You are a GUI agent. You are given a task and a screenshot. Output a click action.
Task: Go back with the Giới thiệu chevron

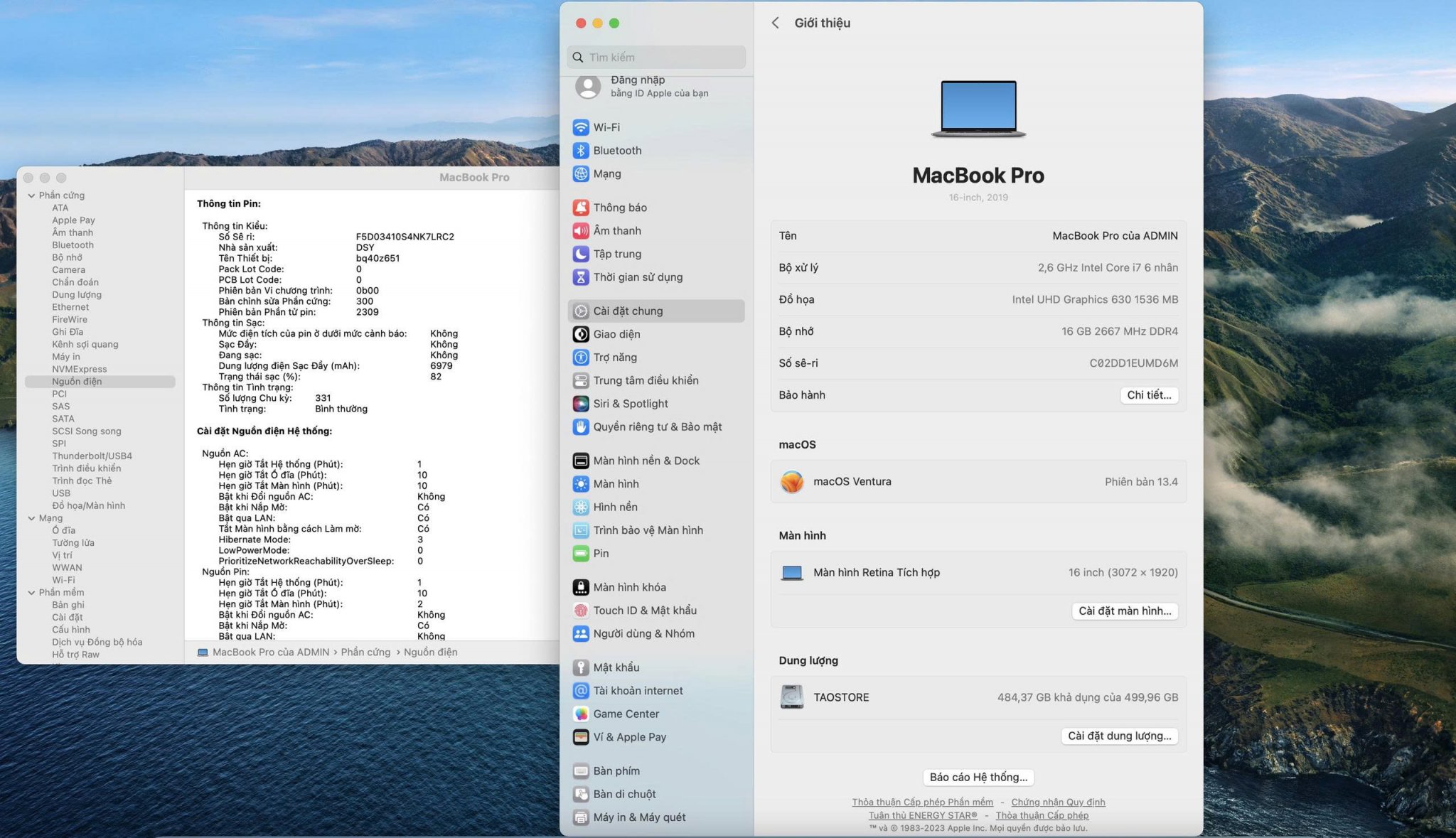pos(776,23)
